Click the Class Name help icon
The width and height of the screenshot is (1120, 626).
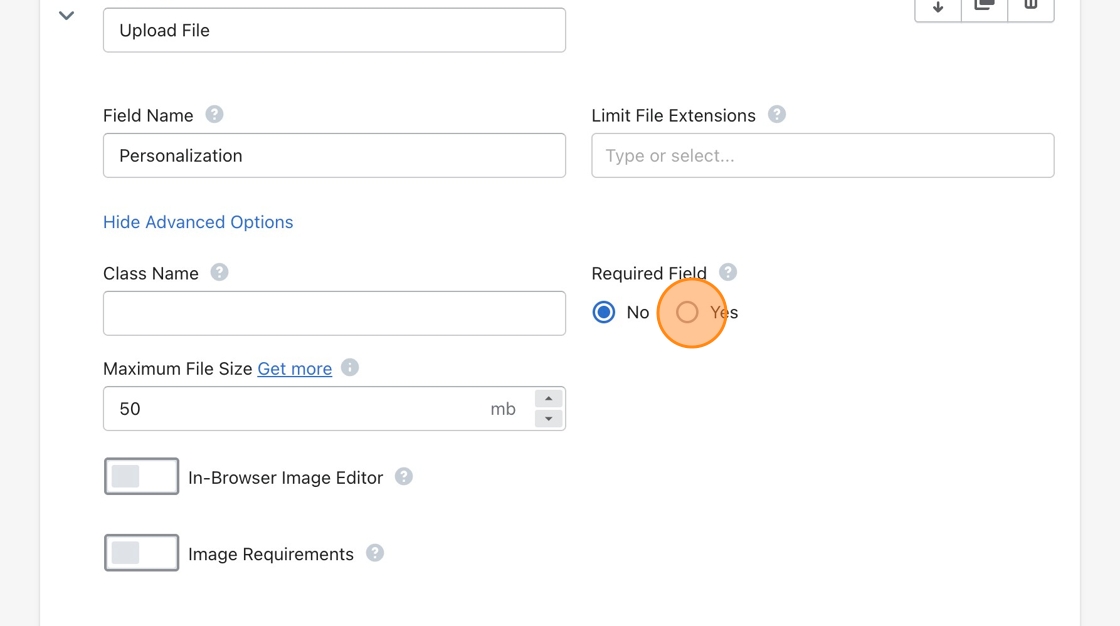219,273
